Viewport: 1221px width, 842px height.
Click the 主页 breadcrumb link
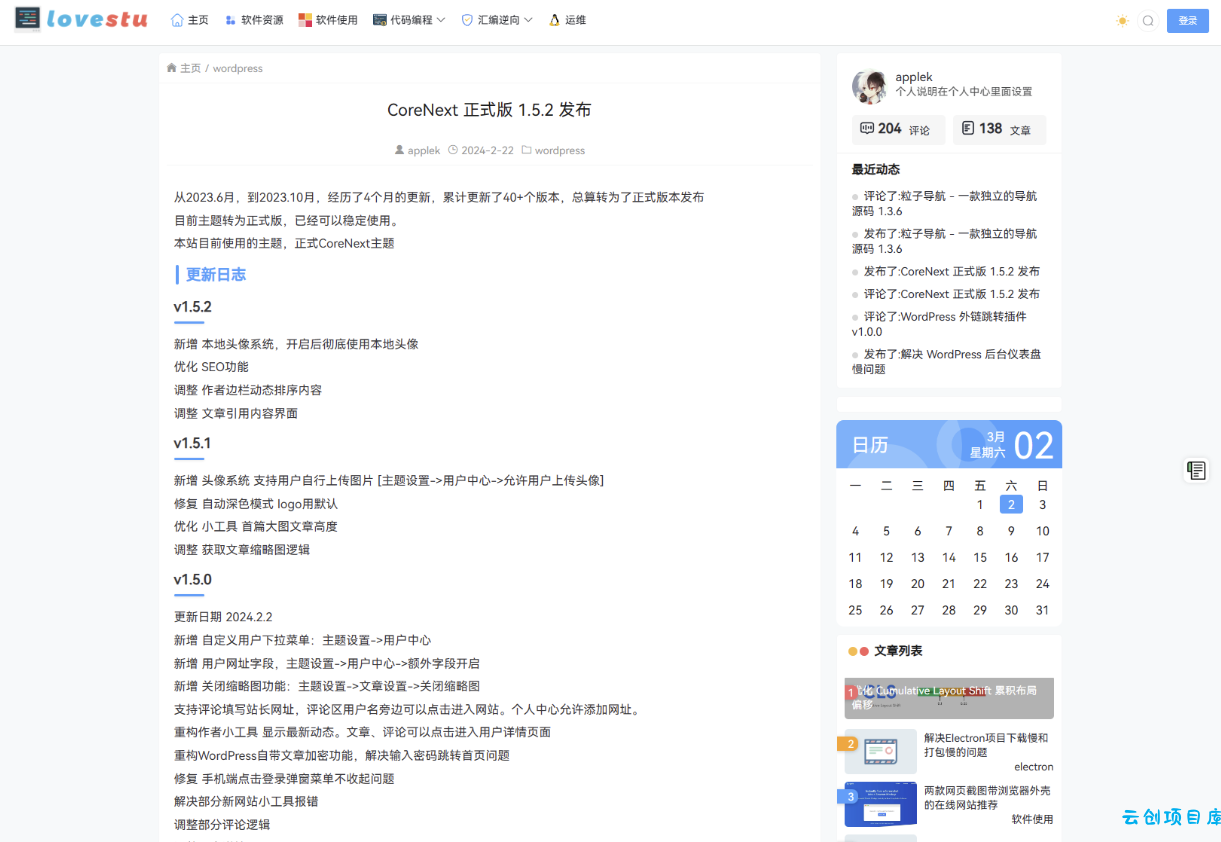[190, 69]
